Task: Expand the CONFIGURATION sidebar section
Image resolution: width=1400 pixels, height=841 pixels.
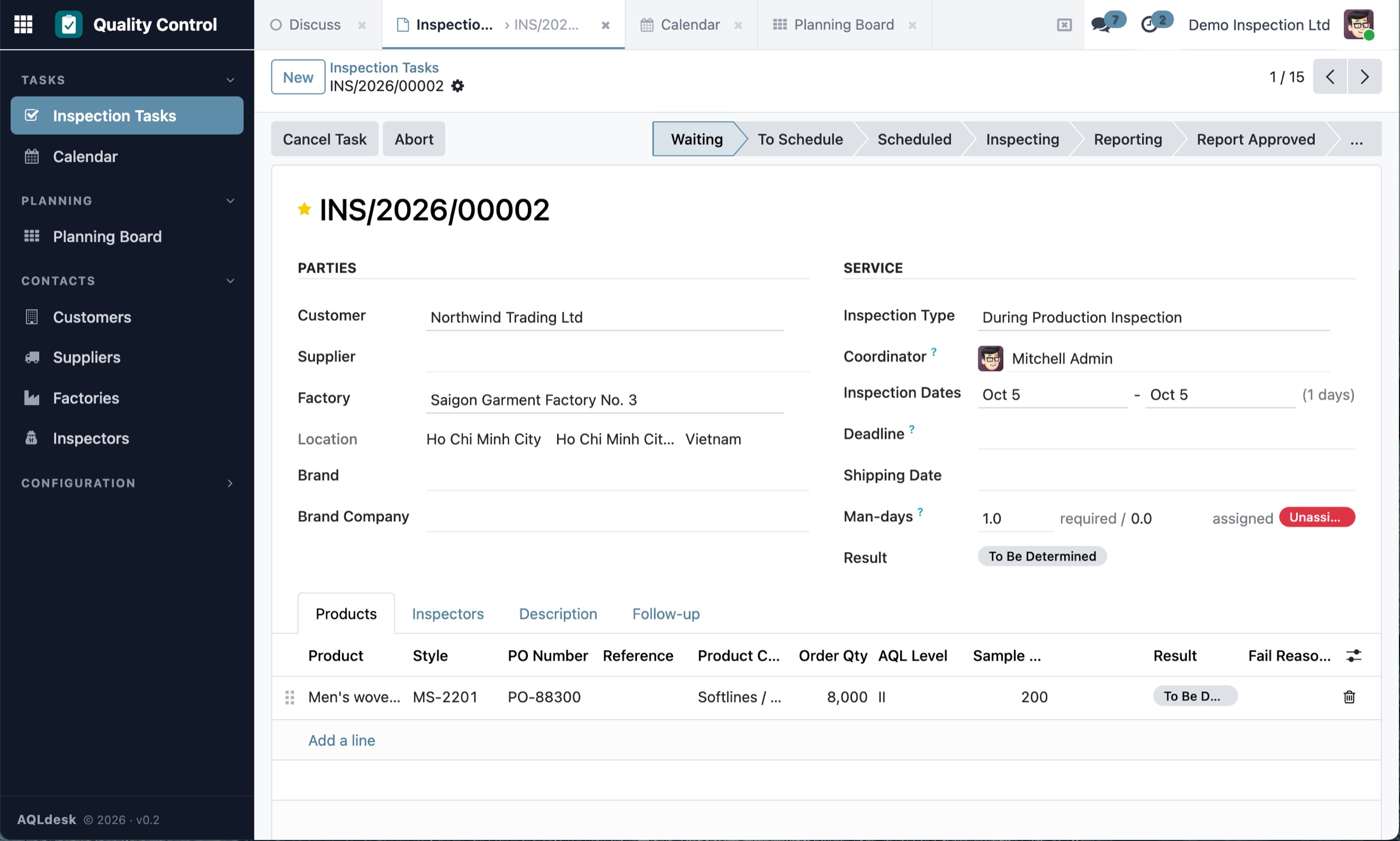Action: tap(230, 483)
